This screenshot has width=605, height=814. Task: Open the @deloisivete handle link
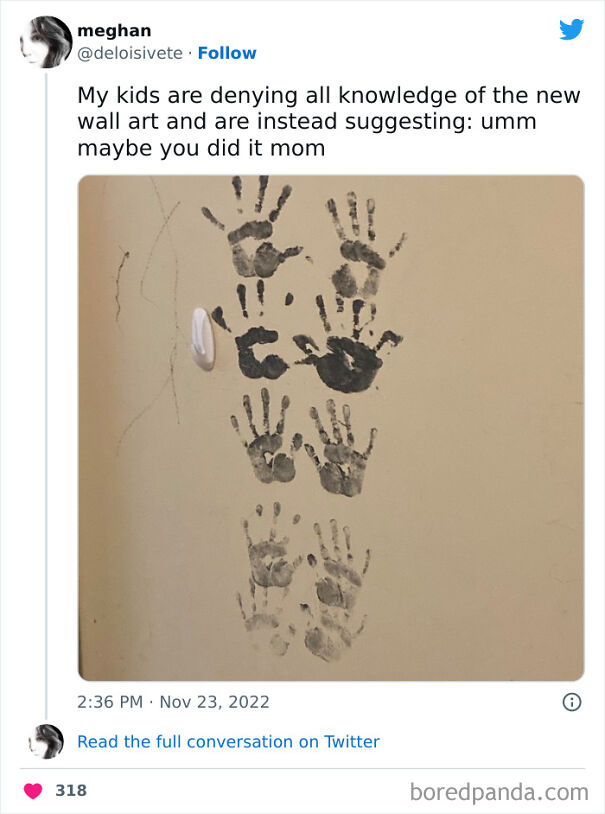pos(130,53)
